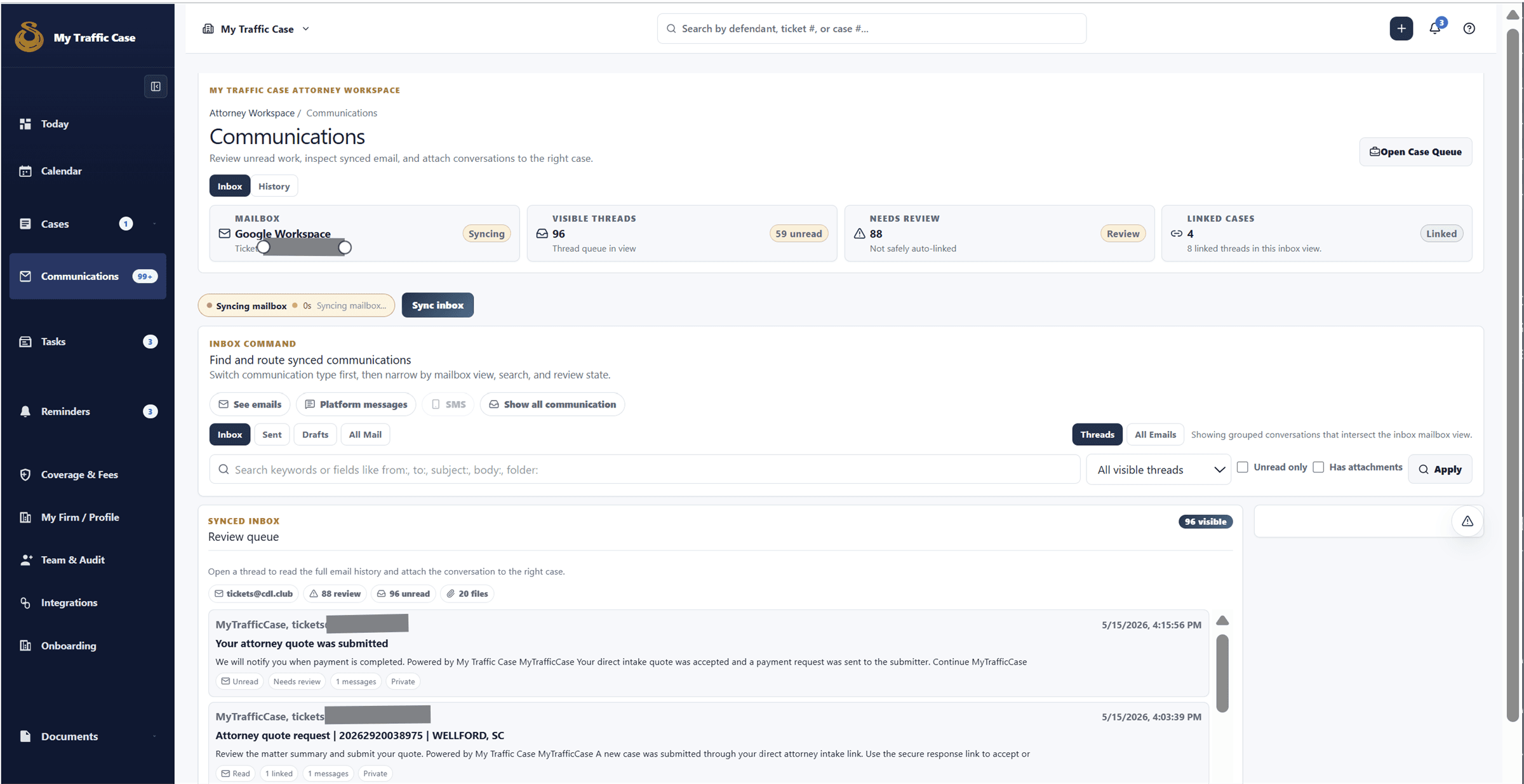Toggle the Has attachments checkbox
The width and height of the screenshot is (1524, 784).
click(1318, 467)
